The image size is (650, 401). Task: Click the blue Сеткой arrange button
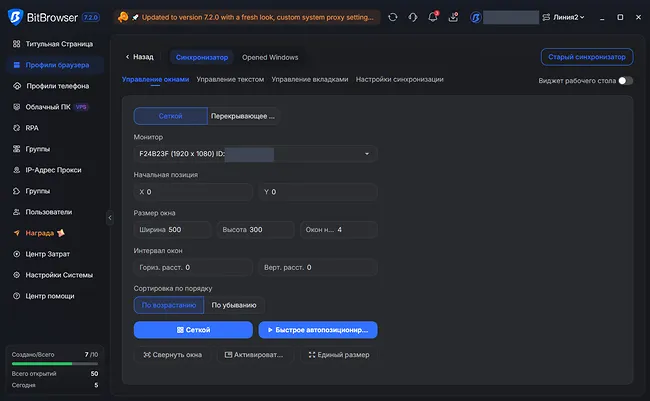pyautogui.click(x=193, y=330)
